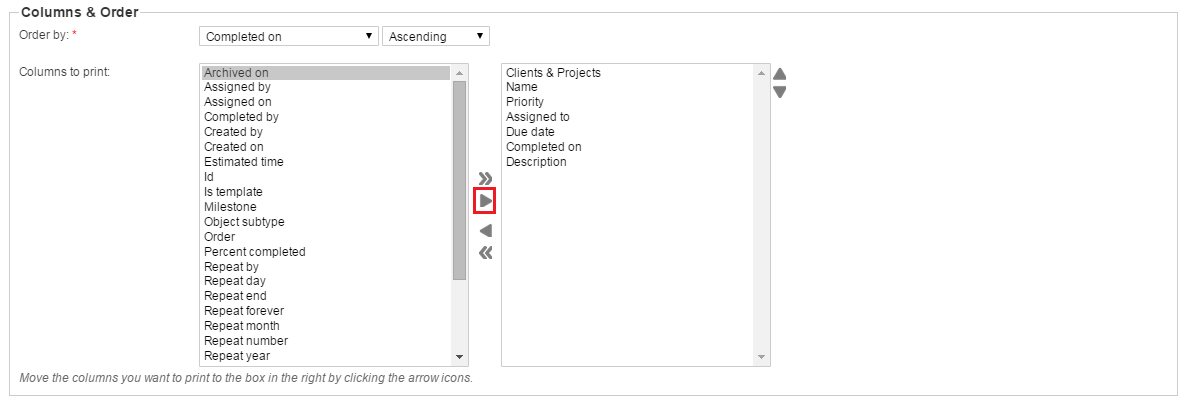Select 'Description' in the right list
The width and height of the screenshot is (1187, 409).
(x=536, y=162)
